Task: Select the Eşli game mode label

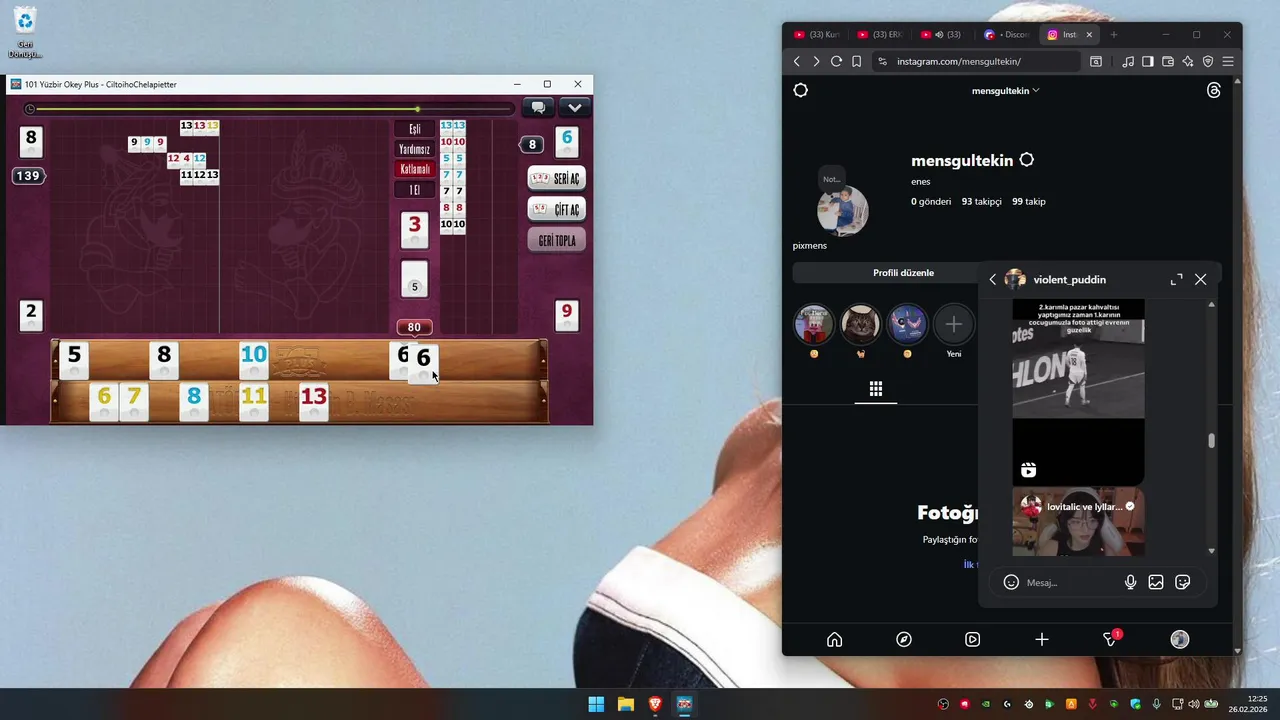Action: pyautogui.click(x=414, y=129)
